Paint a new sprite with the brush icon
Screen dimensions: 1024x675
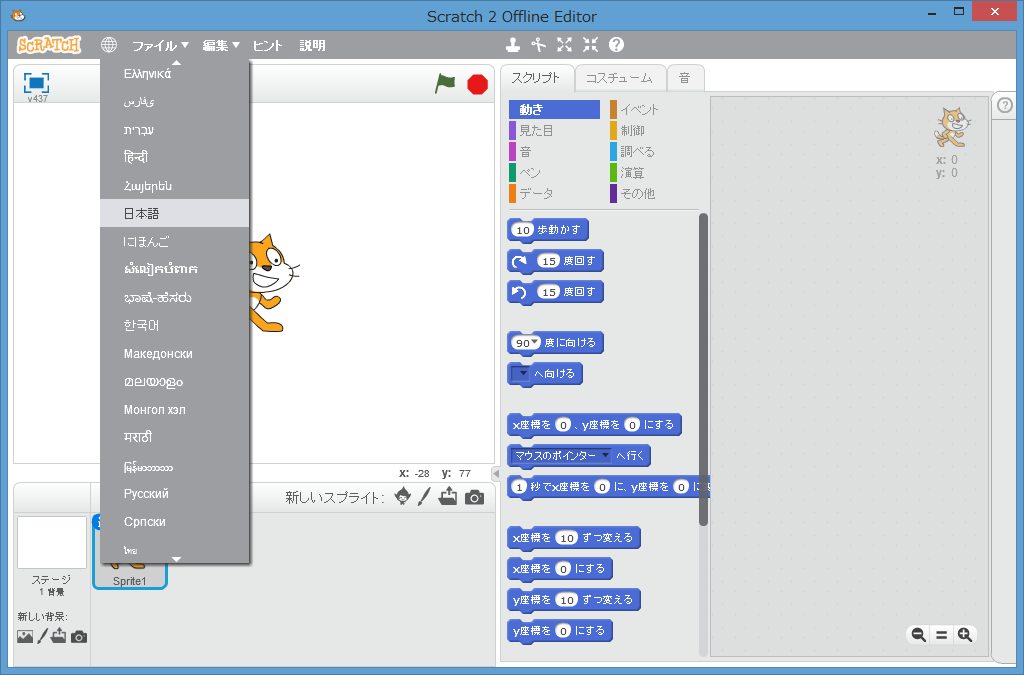tap(424, 497)
